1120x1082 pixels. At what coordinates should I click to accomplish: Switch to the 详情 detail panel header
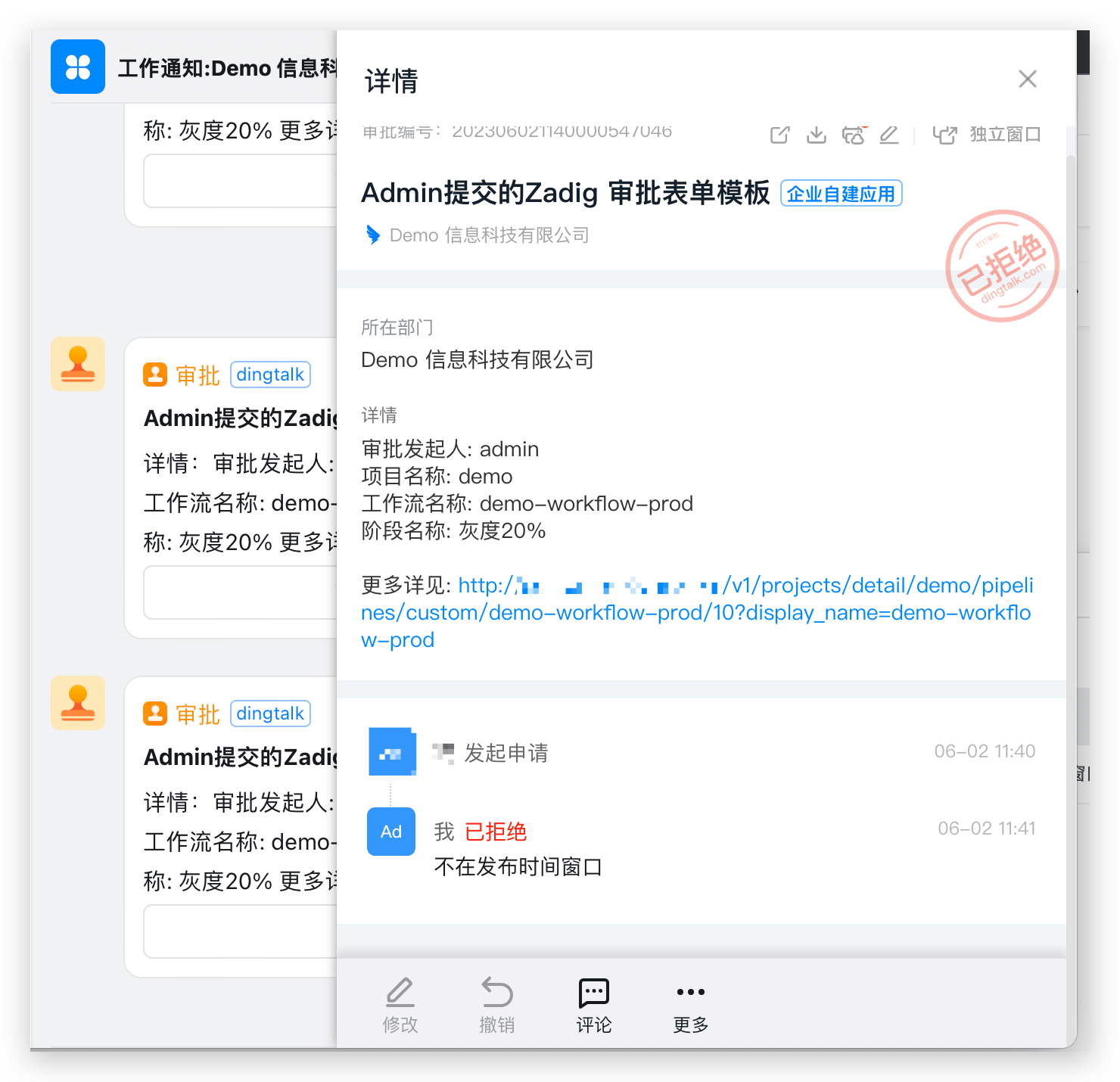389,80
